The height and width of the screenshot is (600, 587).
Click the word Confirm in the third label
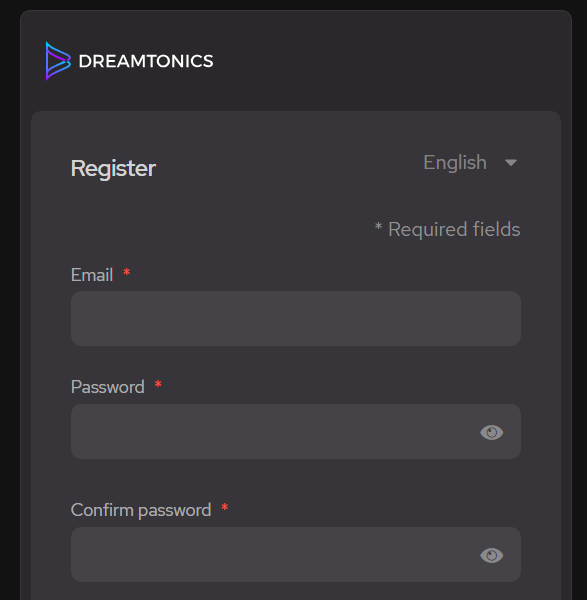click(102, 510)
